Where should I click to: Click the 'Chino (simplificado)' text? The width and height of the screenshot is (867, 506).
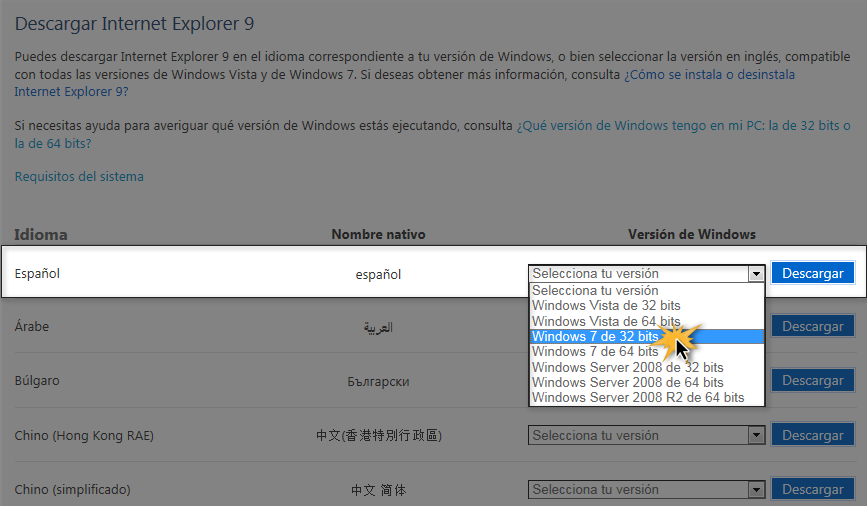[72, 490]
